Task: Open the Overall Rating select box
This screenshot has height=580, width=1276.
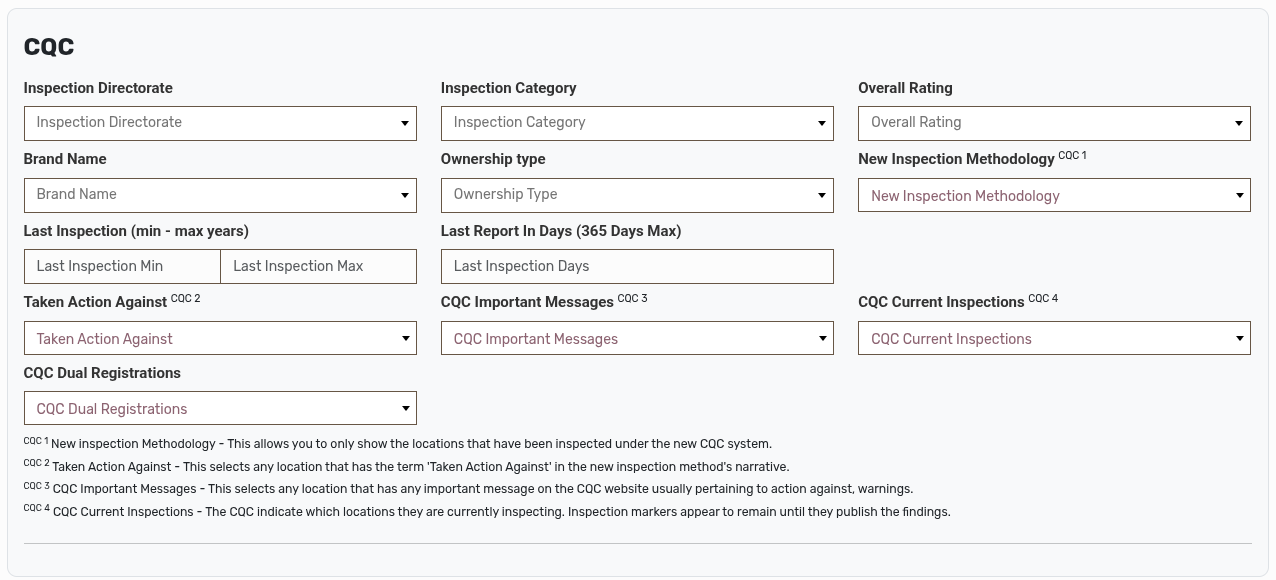Action: point(1054,123)
